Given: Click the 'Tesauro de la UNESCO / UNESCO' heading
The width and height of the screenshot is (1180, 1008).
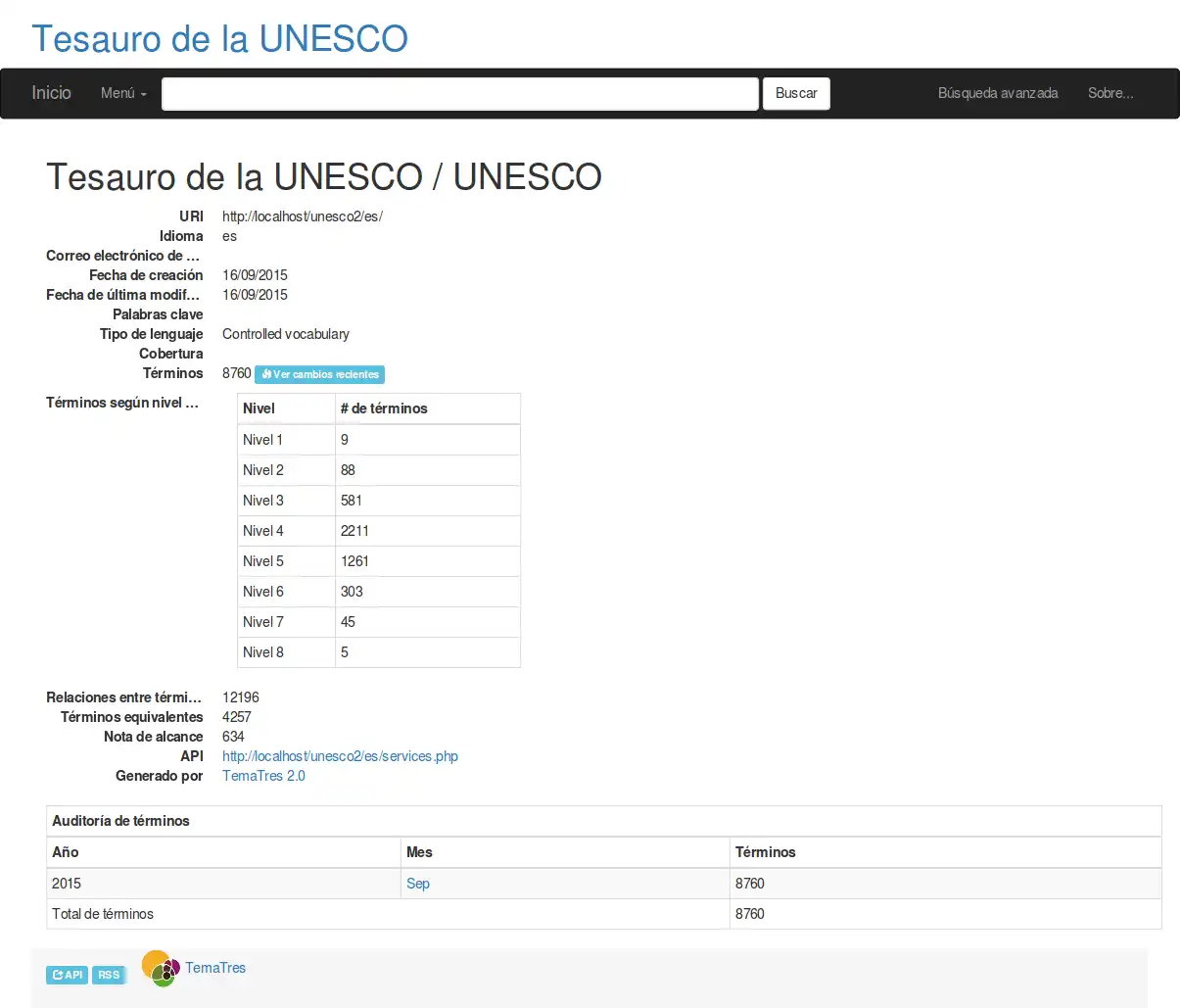Looking at the screenshot, I should [x=324, y=177].
